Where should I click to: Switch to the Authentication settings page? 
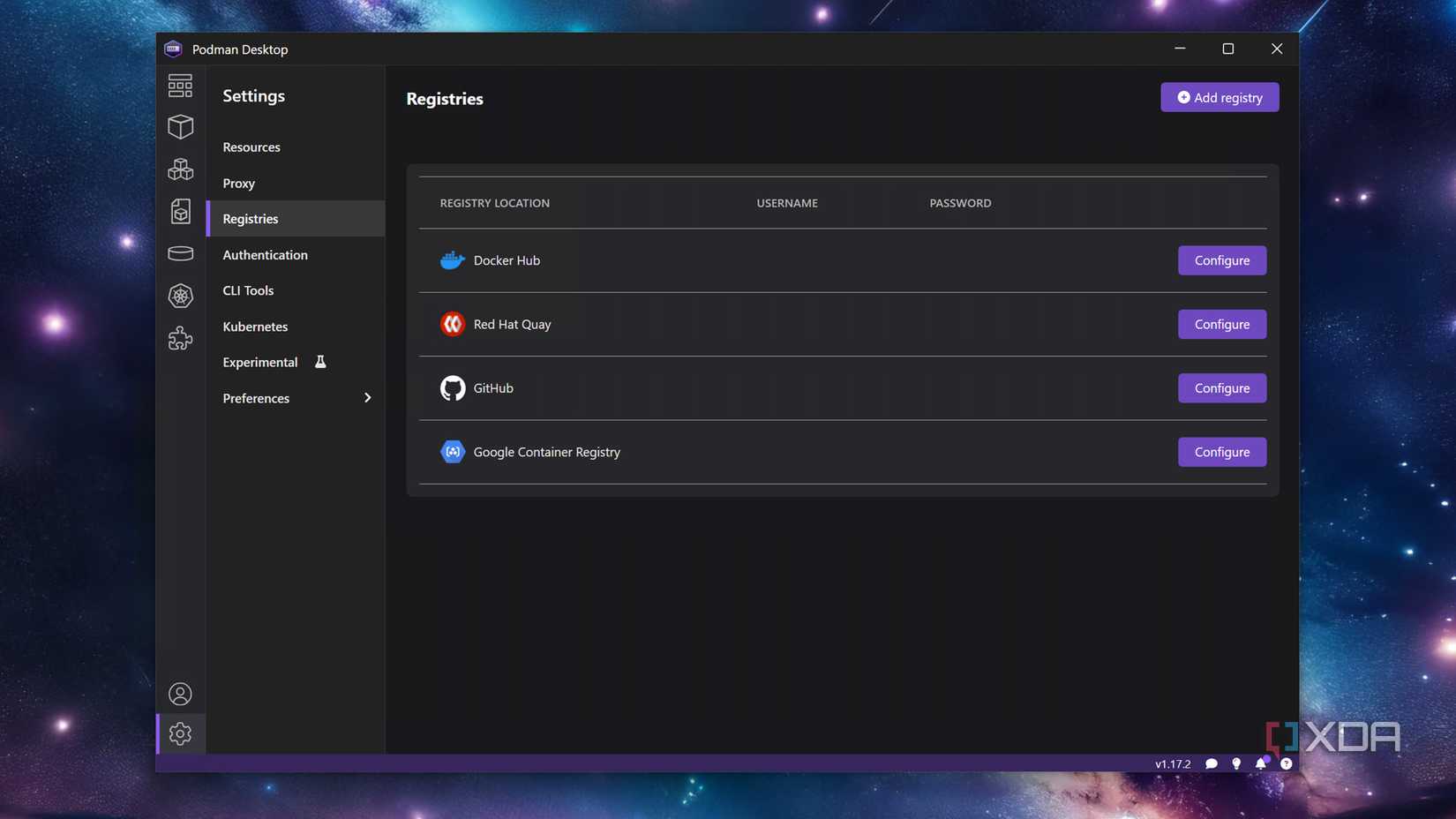265,254
